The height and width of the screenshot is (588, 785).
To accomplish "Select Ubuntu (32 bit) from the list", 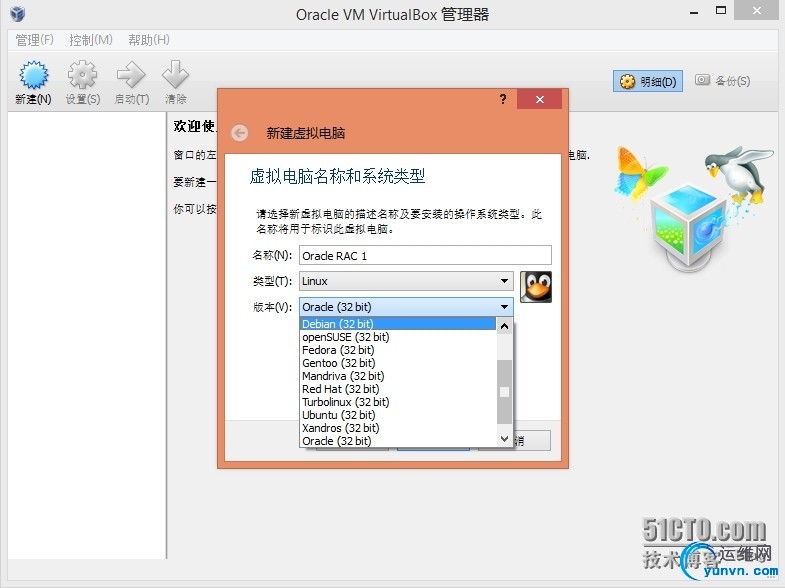I will (398, 415).
